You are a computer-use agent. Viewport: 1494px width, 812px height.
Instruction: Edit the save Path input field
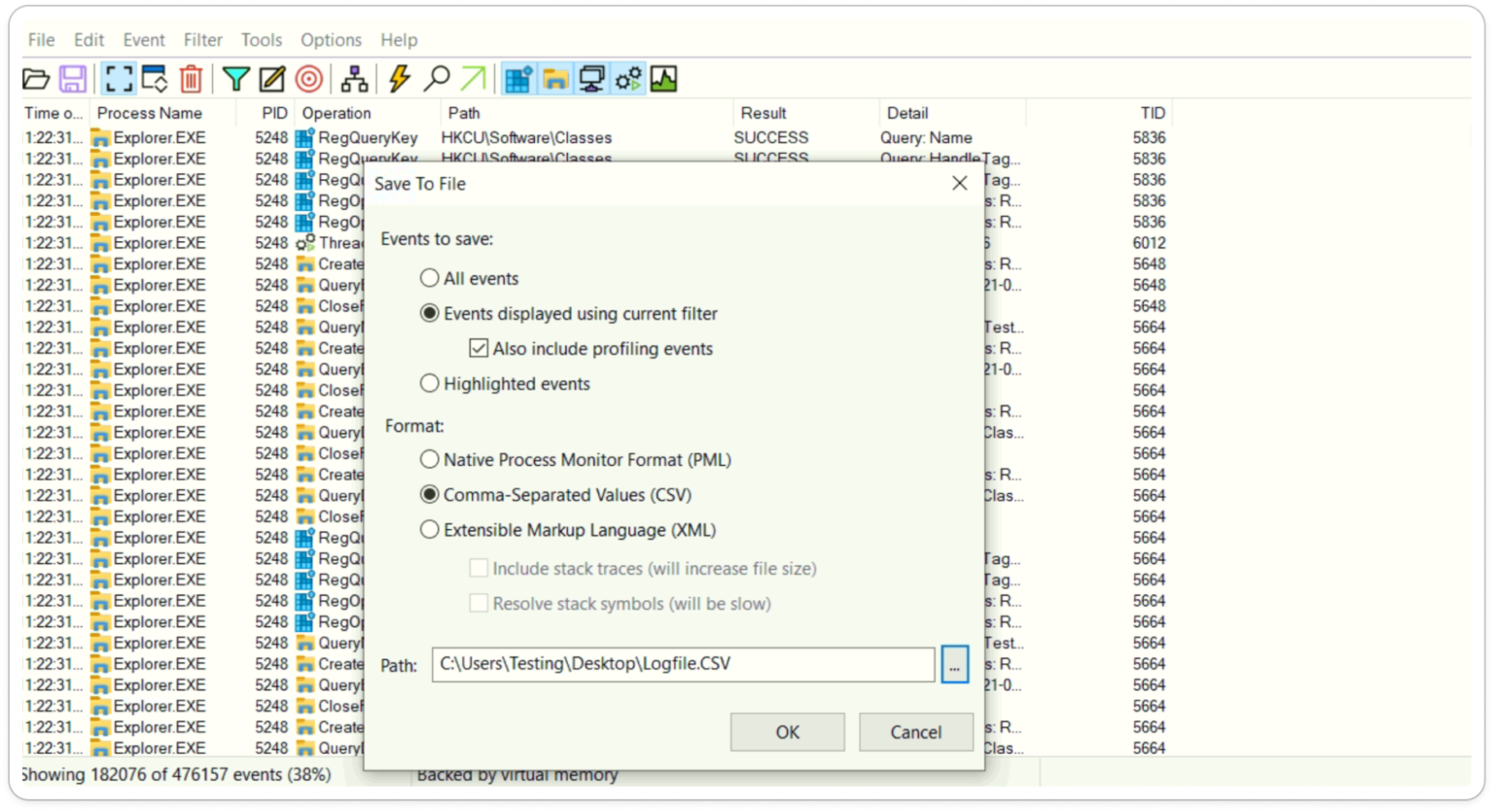click(681, 664)
